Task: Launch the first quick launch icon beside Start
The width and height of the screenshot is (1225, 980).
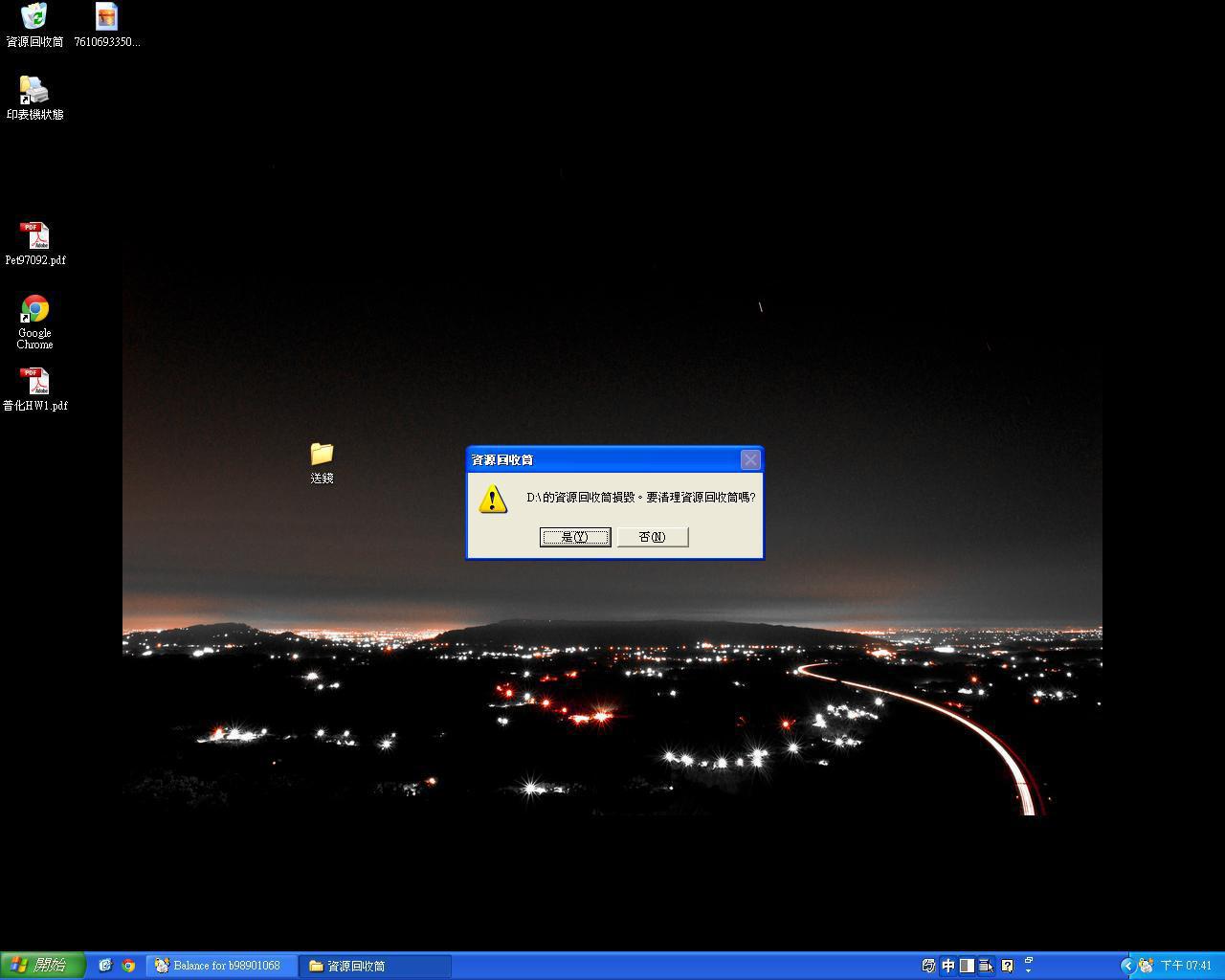Action: coord(105,966)
